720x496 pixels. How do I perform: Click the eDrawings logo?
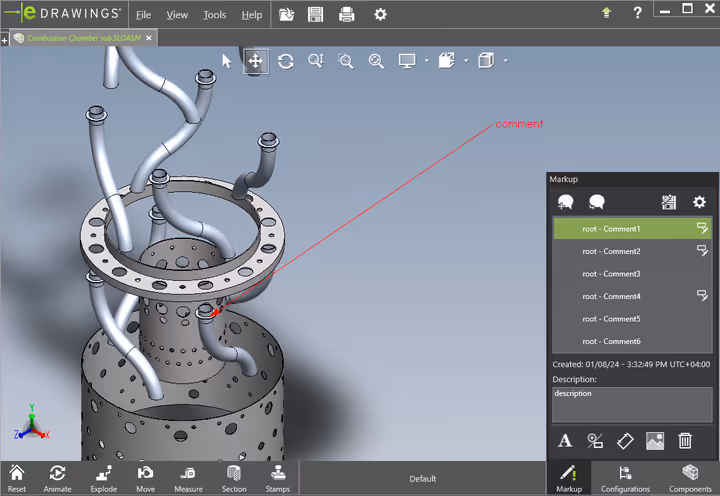point(63,13)
